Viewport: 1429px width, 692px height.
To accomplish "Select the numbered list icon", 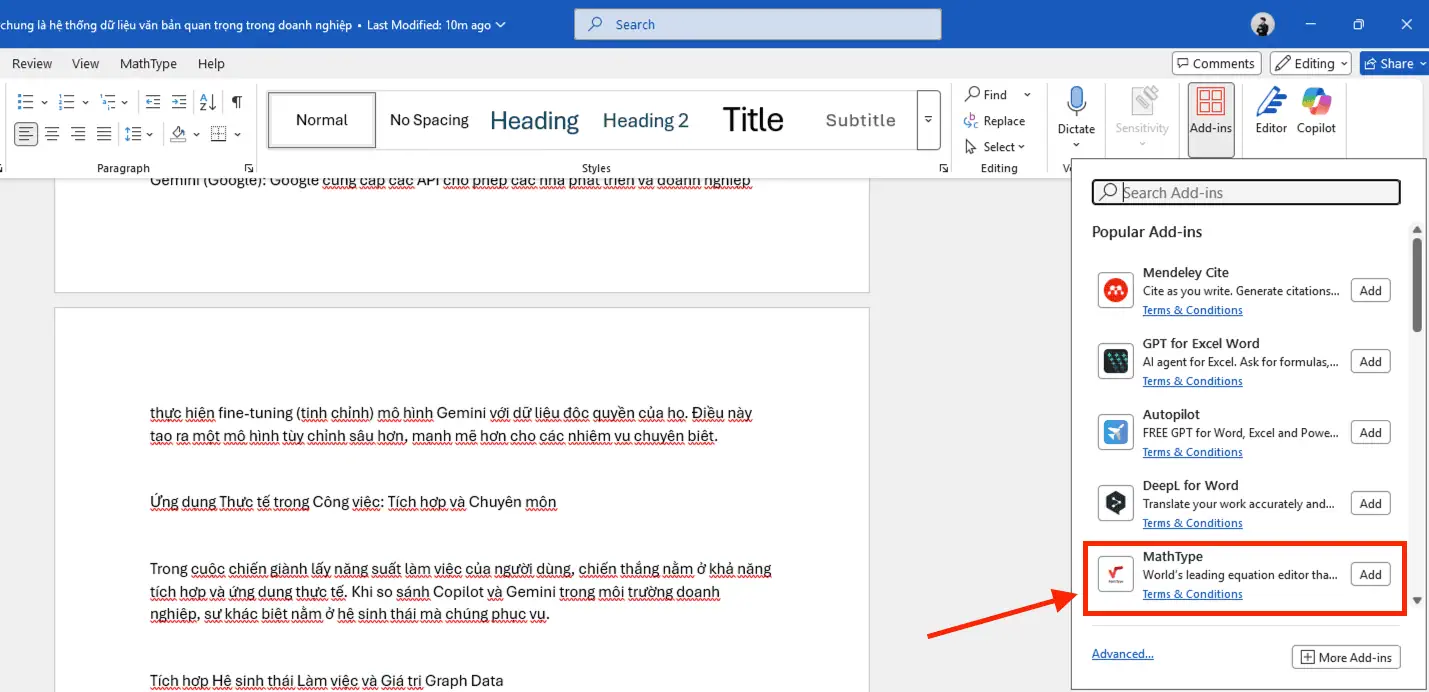I will point(65,101).
